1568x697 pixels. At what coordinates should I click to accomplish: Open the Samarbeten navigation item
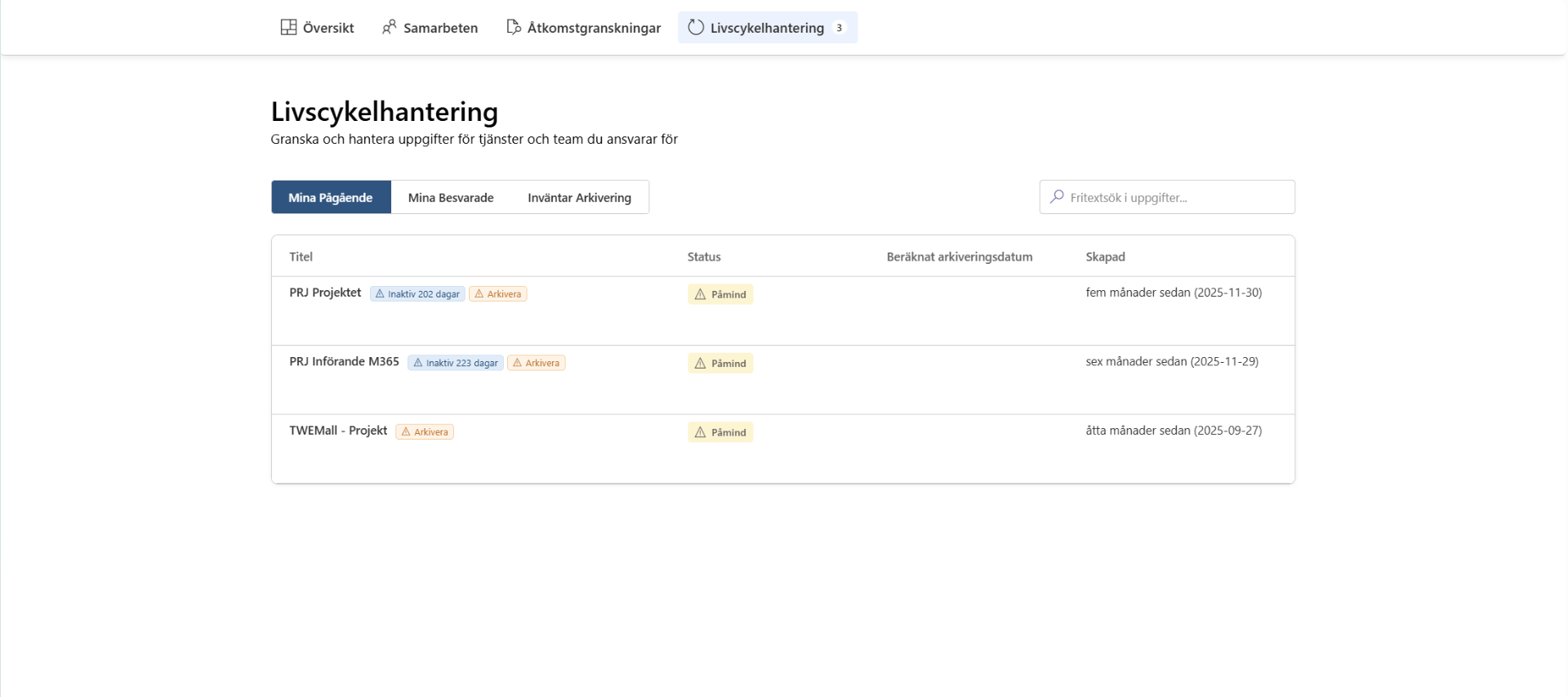tap(430, 27)
